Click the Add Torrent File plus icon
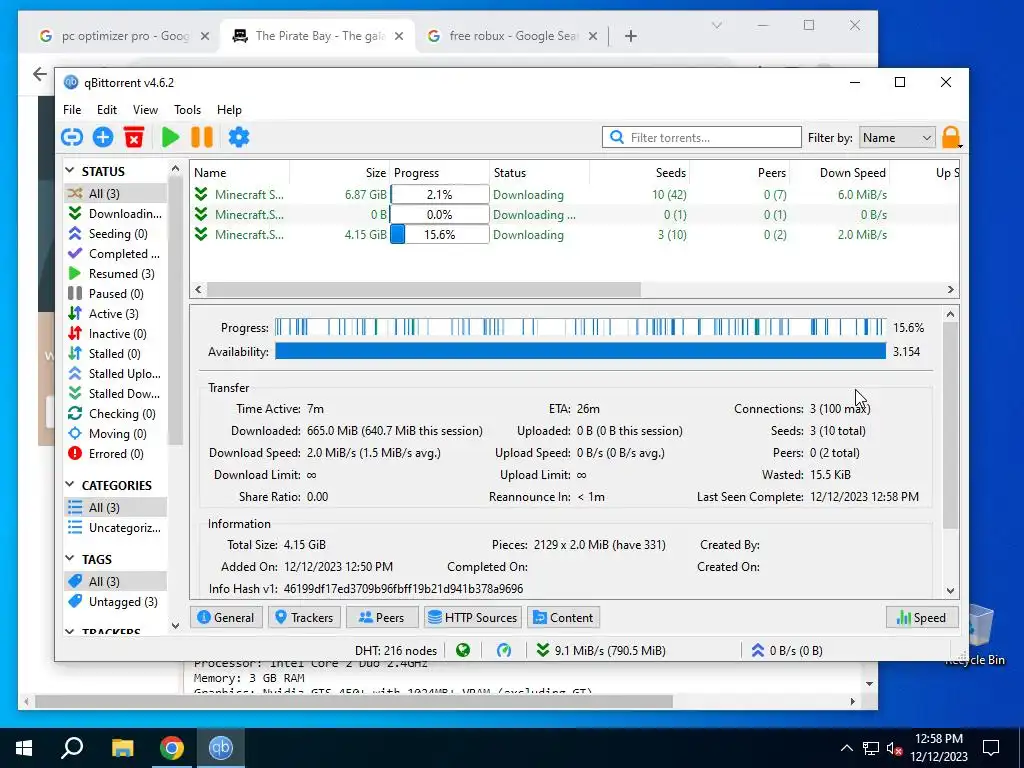 pos(103,137)
